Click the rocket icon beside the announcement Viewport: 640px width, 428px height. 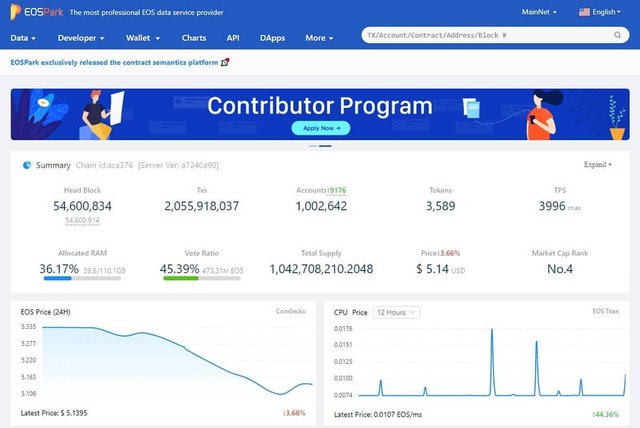pyautogui.click(x=225, y=62)
